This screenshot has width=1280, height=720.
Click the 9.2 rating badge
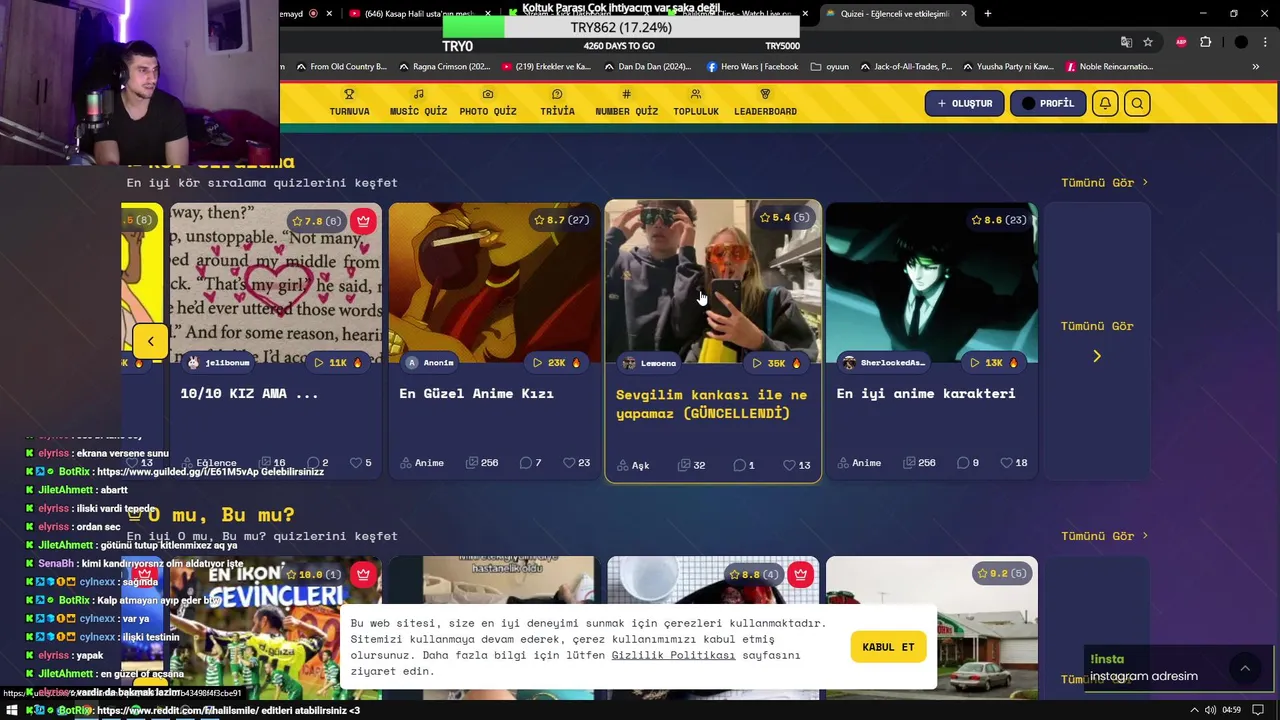pos(1002,573)
